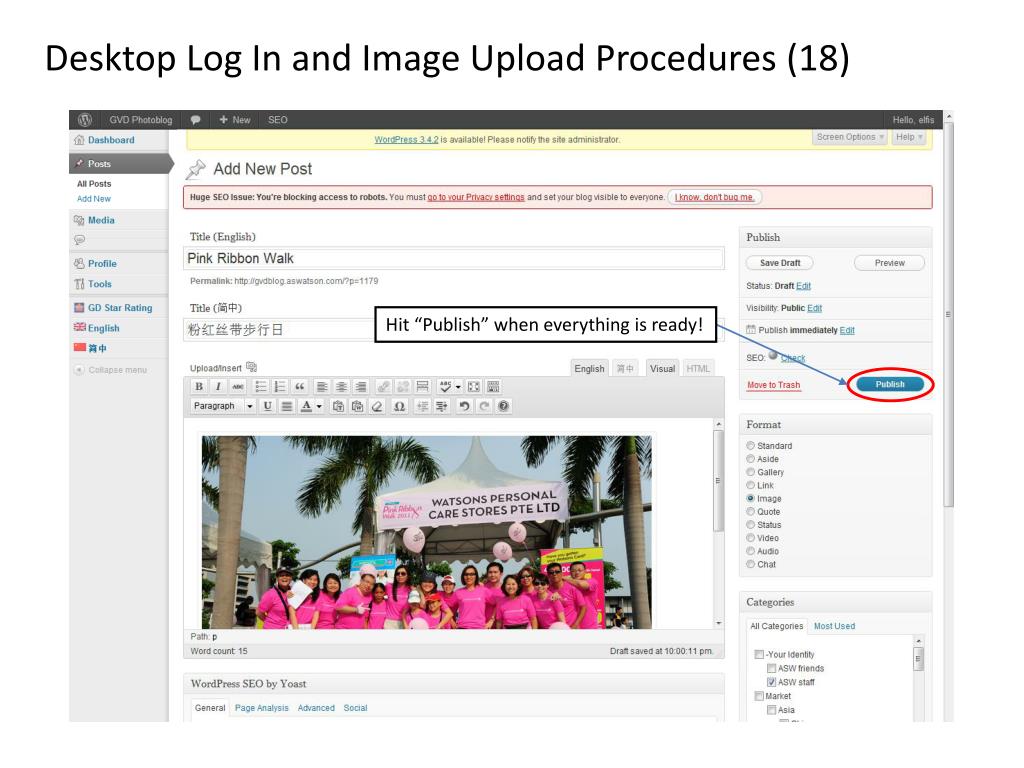Image resolution: width=1024 pixels, height=768 pixels.
Task: Click the WordPress 3.4.2 update link
Action: pyautogui.click(x=406, y=140)
